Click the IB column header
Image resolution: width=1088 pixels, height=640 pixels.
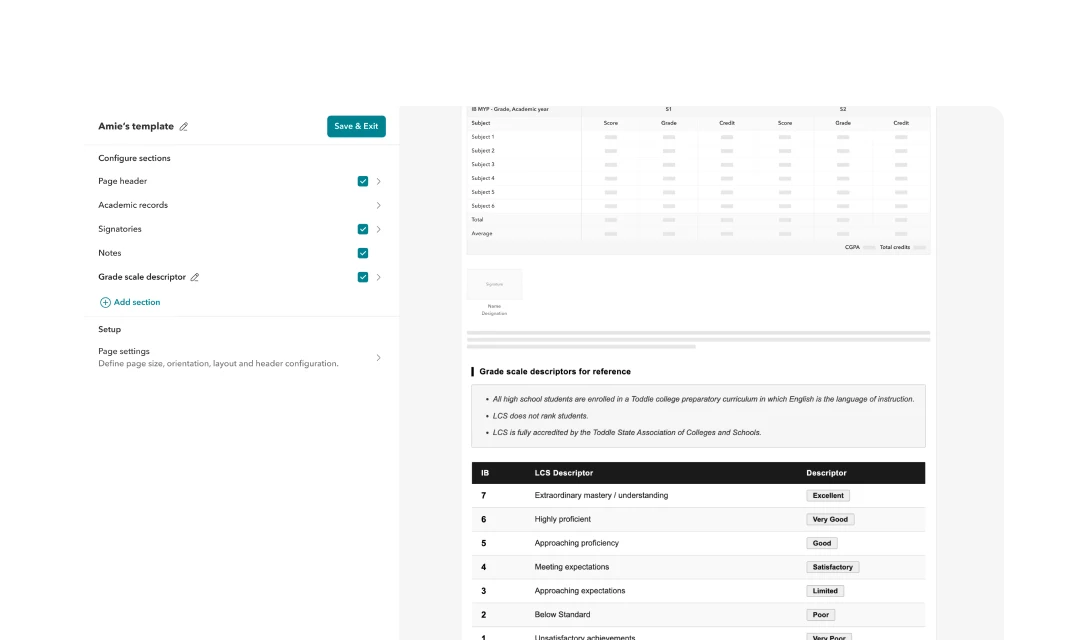click(x=484, y=473)
